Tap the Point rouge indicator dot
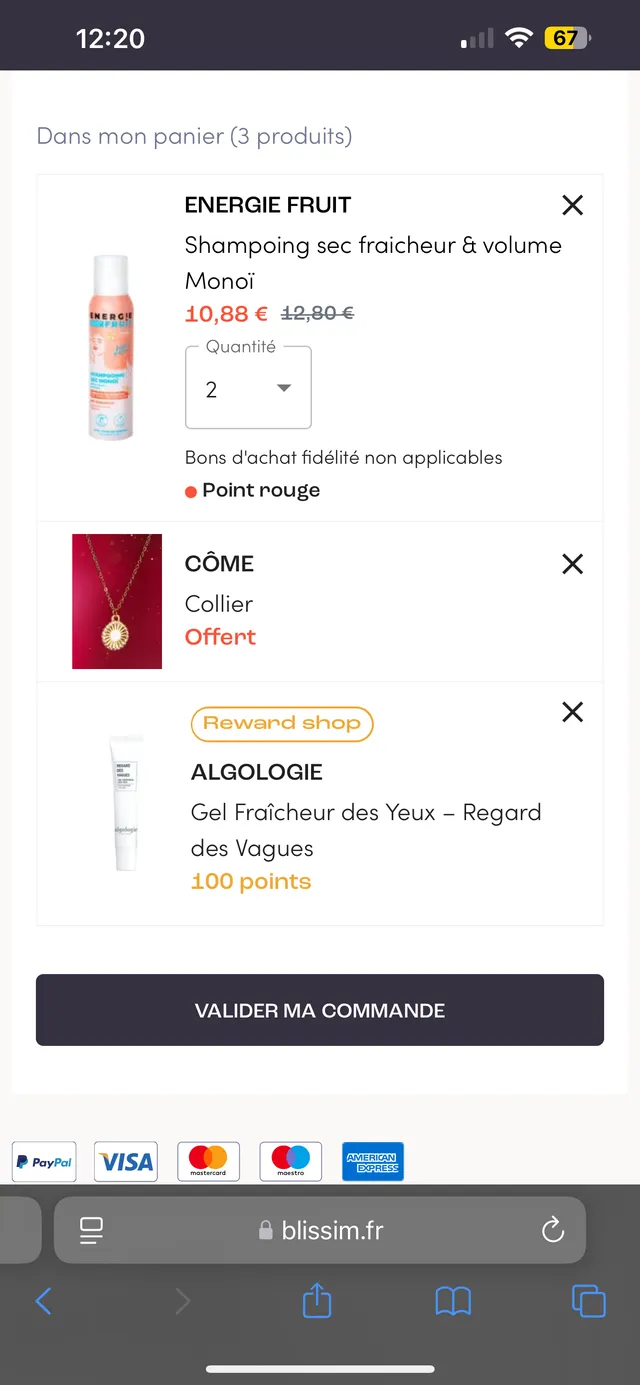 click(192, 491)
